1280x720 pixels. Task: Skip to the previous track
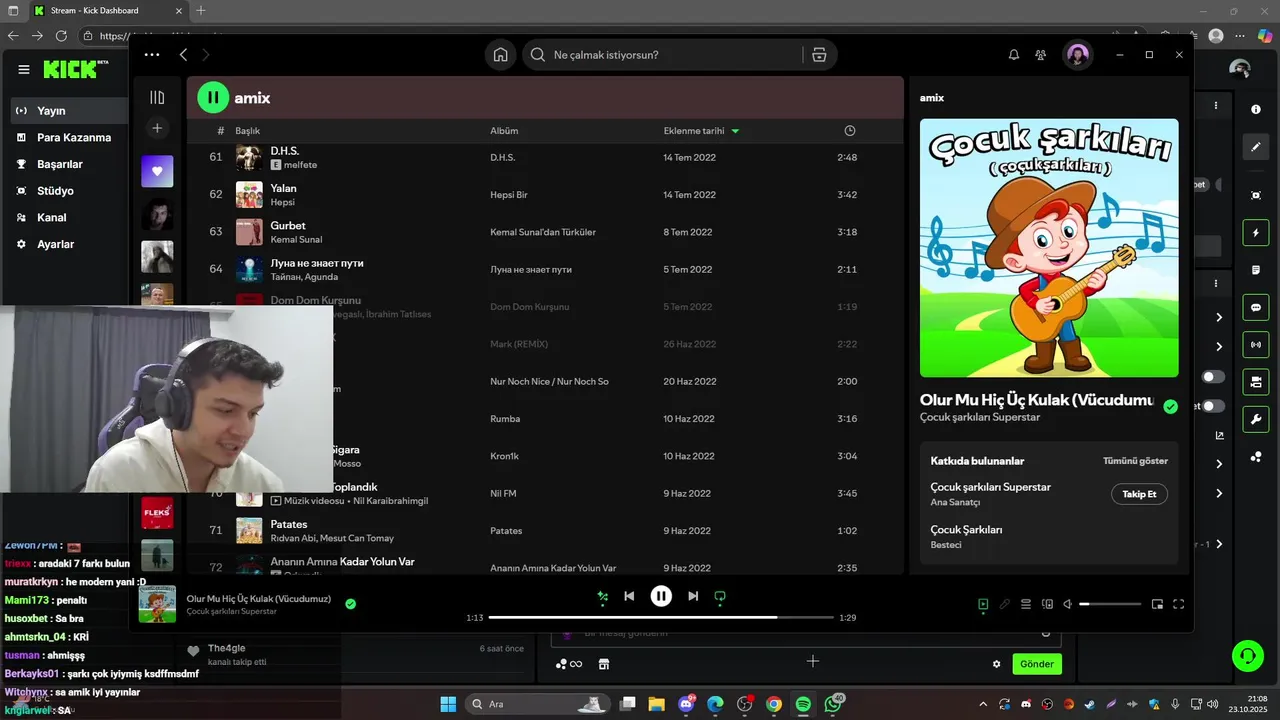pyautogui.click(x=629, y=596)
